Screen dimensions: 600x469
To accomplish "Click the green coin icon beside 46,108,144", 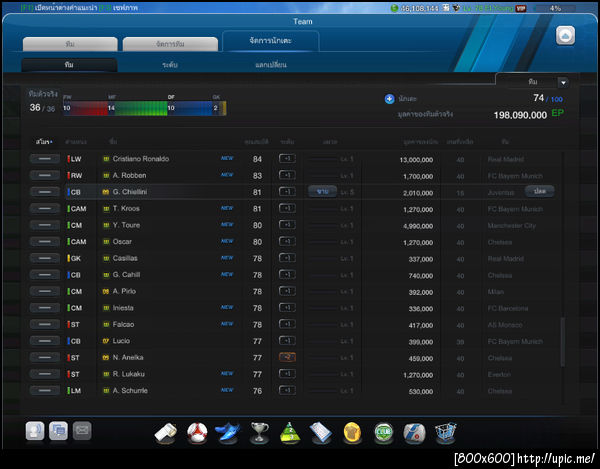I will tap(394, 8).
